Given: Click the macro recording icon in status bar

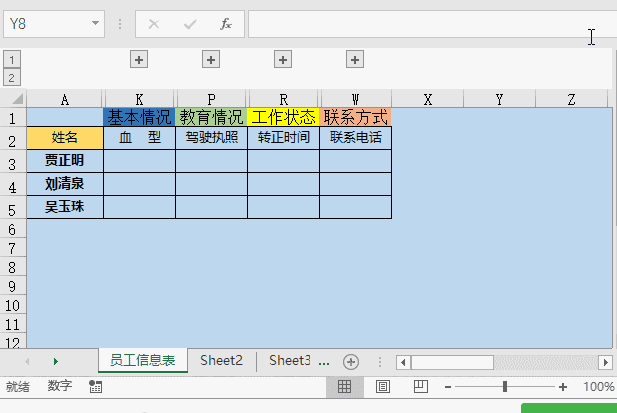Looking at the screenshot, I should 95,386.
